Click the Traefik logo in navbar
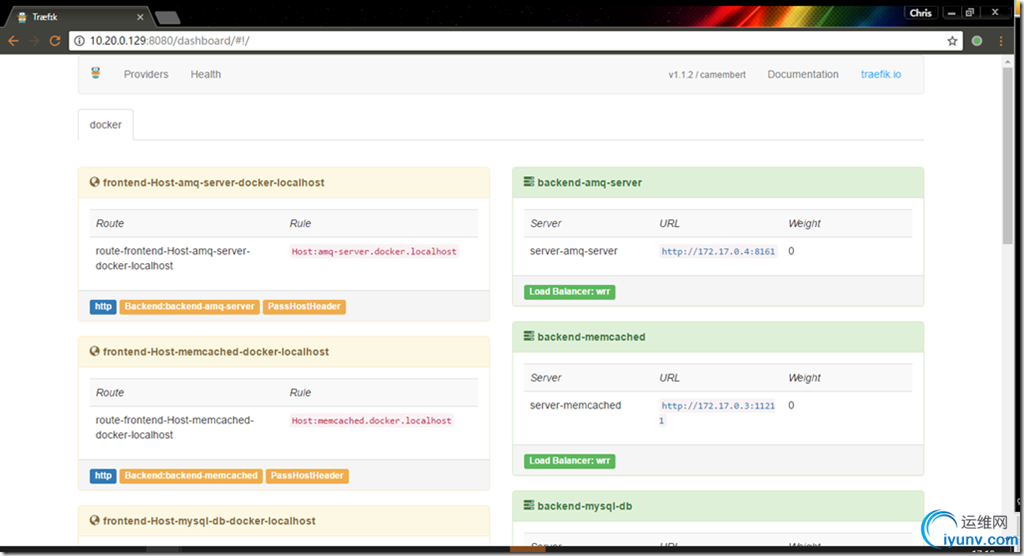Viewport: 1024px width, 556px height. click(x=96, y=73)
